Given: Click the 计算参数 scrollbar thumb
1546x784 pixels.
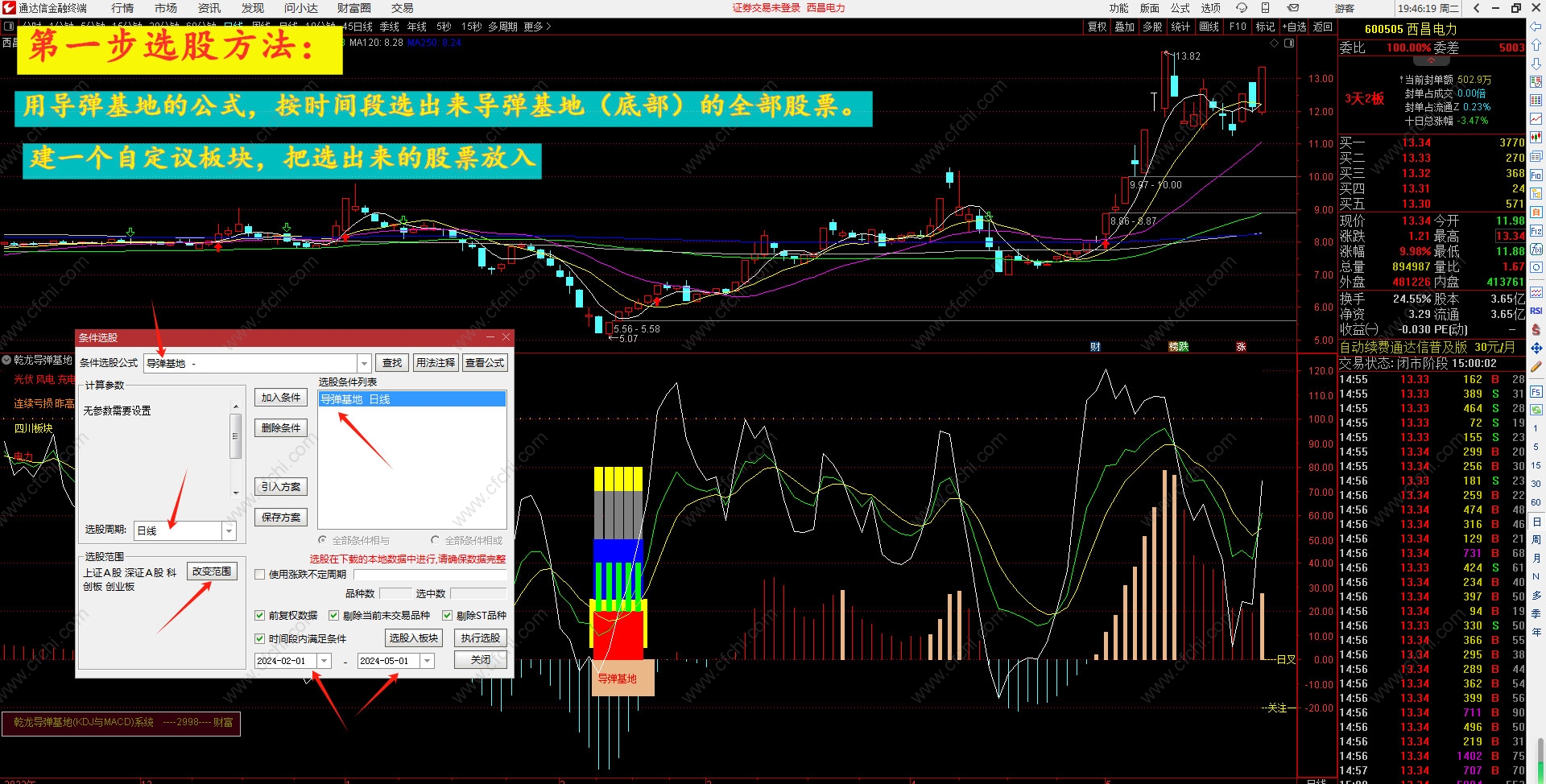Looking at the screenshot, I should coord(236,436).
